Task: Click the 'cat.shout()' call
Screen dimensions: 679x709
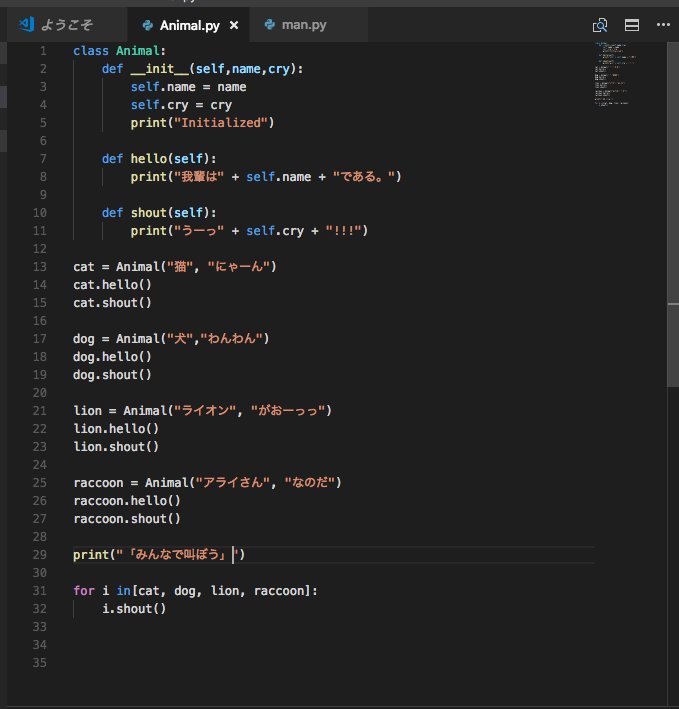Action: coord(112,303)
